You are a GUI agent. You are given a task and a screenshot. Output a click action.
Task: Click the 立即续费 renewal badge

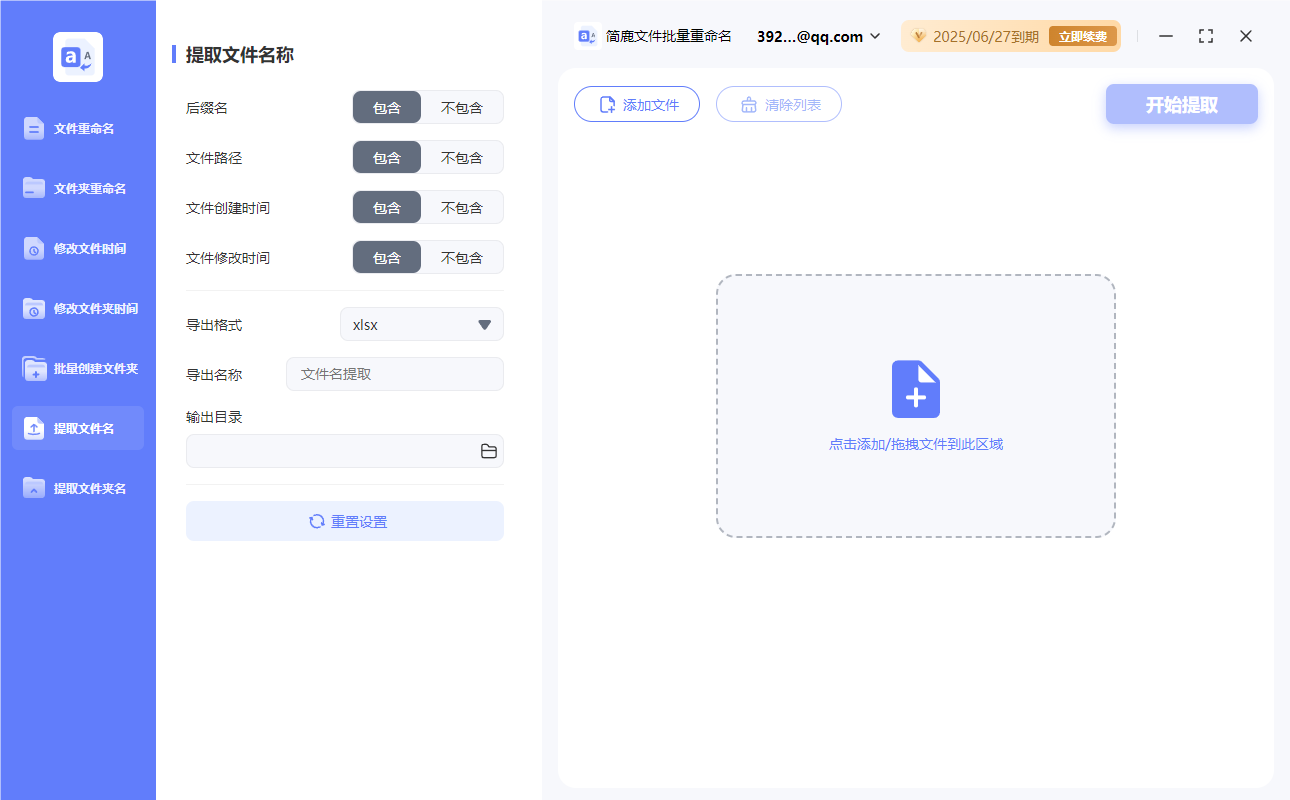coord(1082,35)
